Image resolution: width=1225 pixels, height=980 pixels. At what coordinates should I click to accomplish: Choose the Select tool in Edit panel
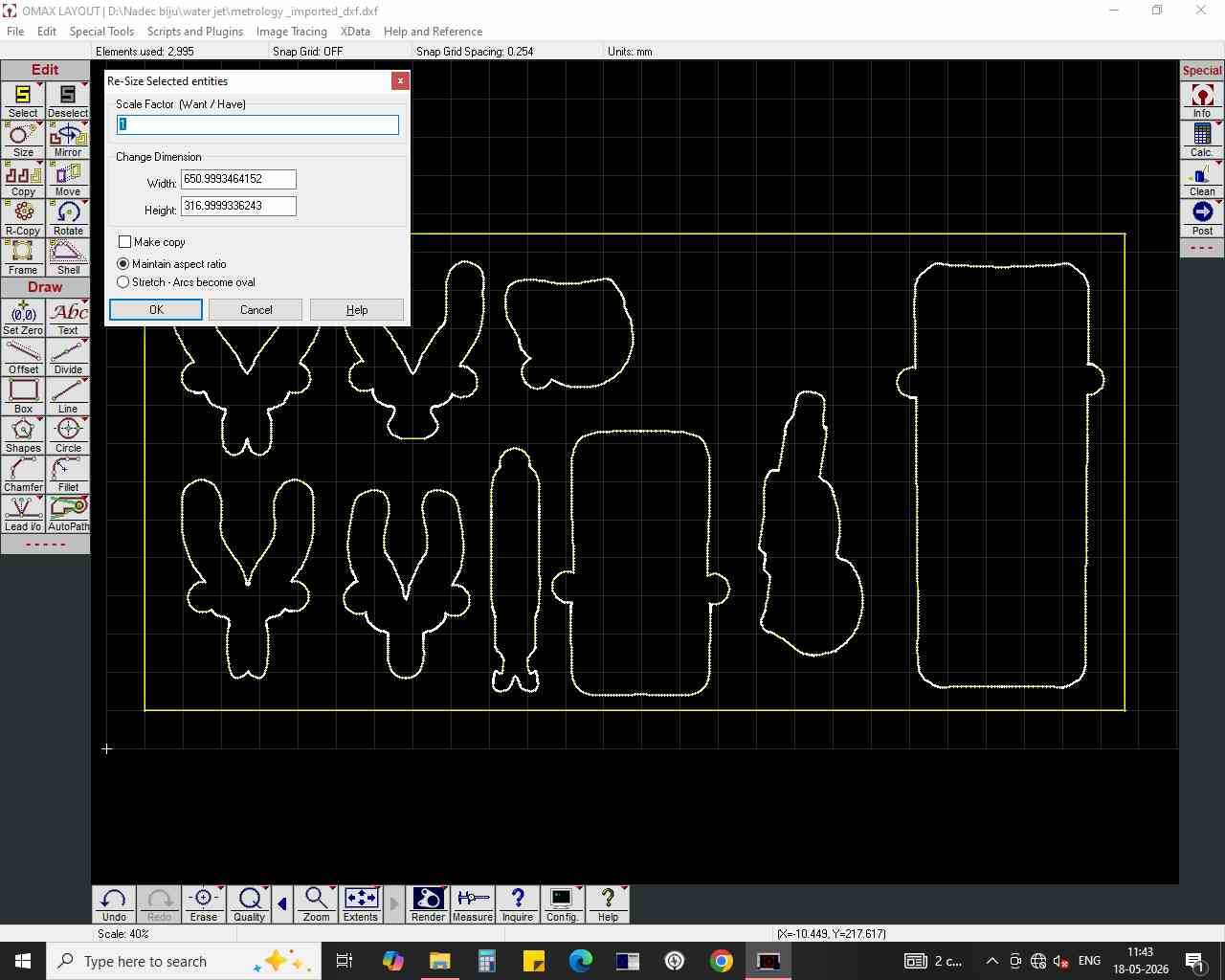tap(23, 100)
